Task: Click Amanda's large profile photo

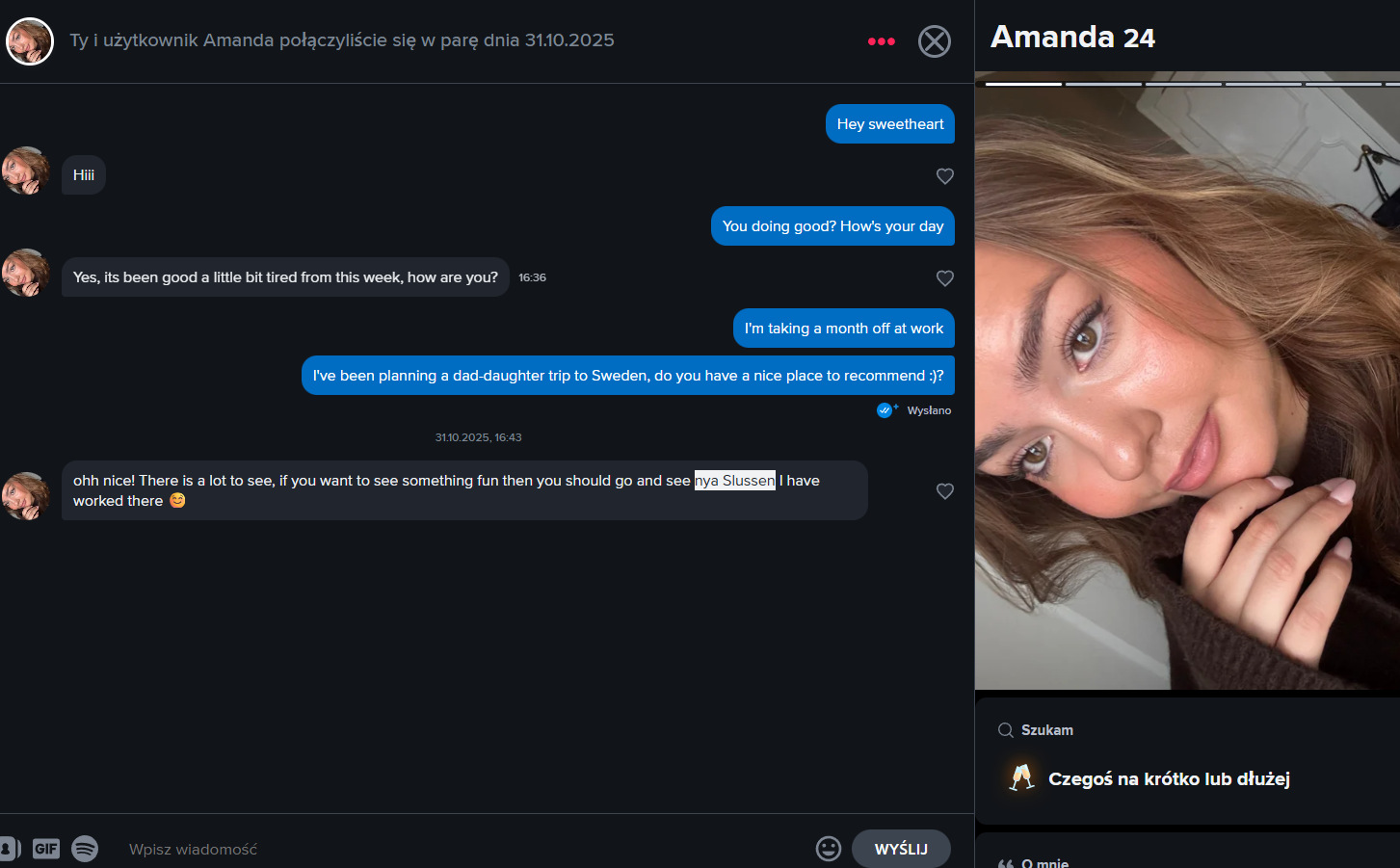Action: pyautogui.click(x=1187, y=385)
